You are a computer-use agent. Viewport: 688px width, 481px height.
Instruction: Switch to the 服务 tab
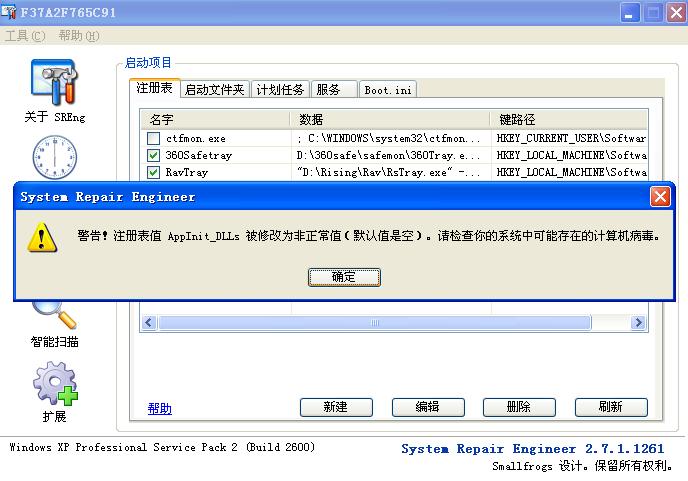coord(333,90)
